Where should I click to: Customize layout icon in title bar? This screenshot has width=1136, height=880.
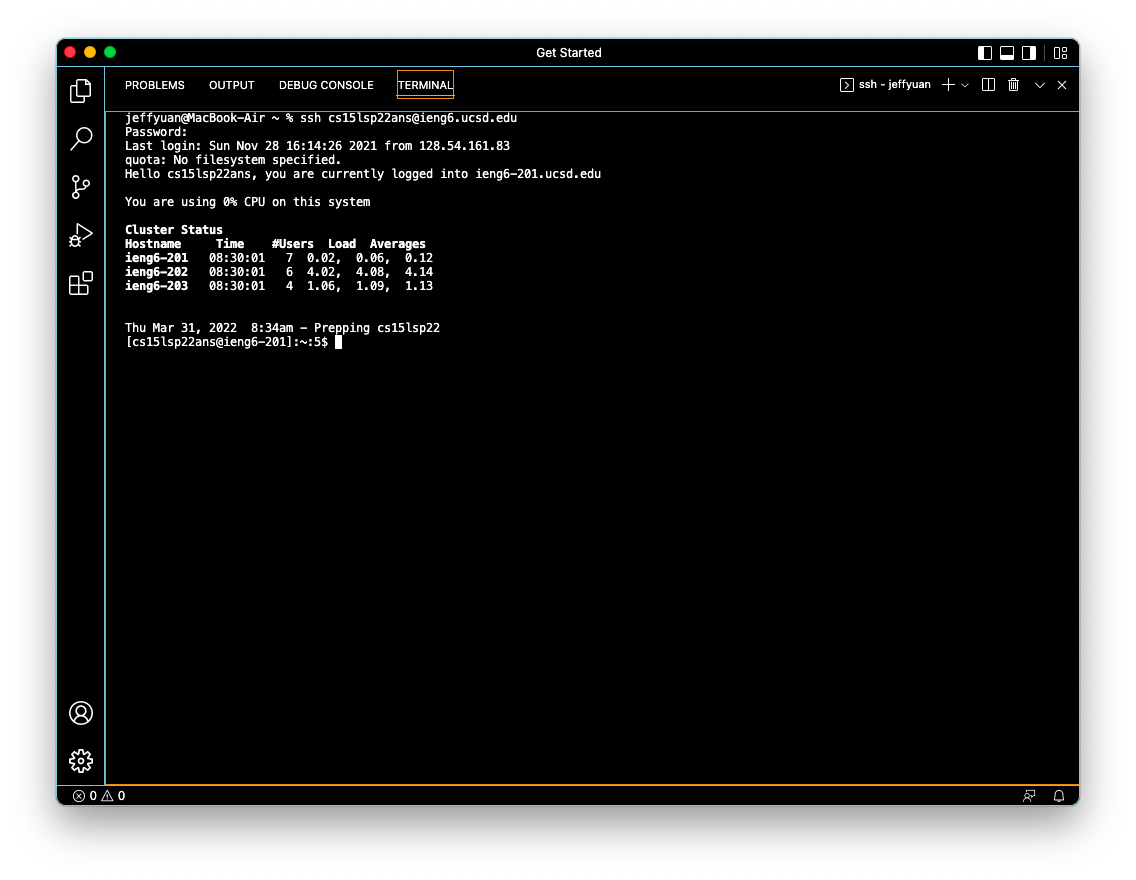(1061, 53)
